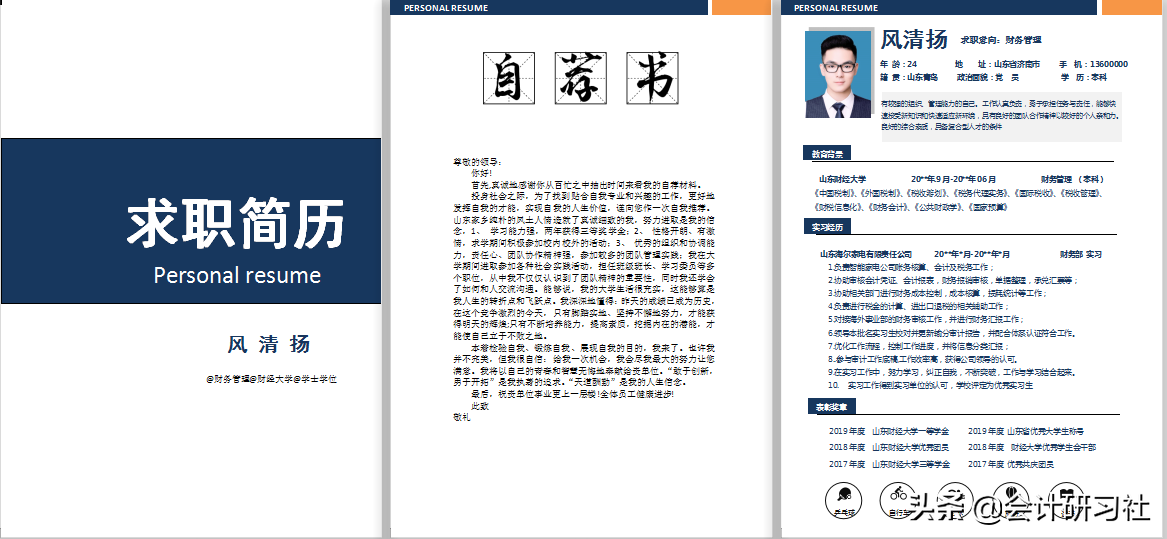Click the closing word 敬礼
Image resolution: width=1167 pixels, height=539 pixels.
pos(461,417)
